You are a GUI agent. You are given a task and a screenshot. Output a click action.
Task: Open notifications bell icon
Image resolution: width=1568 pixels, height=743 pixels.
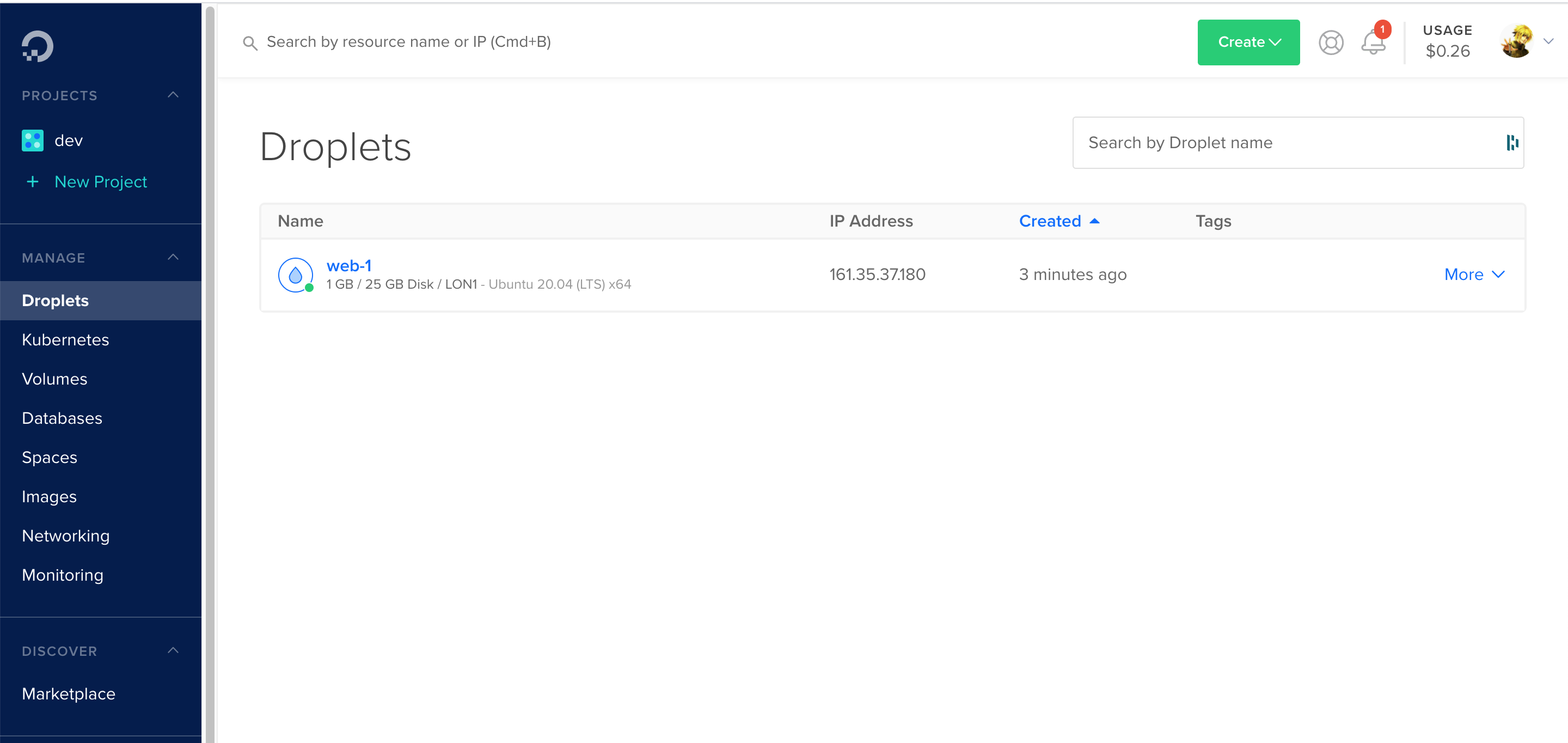tap(1373, 41)
